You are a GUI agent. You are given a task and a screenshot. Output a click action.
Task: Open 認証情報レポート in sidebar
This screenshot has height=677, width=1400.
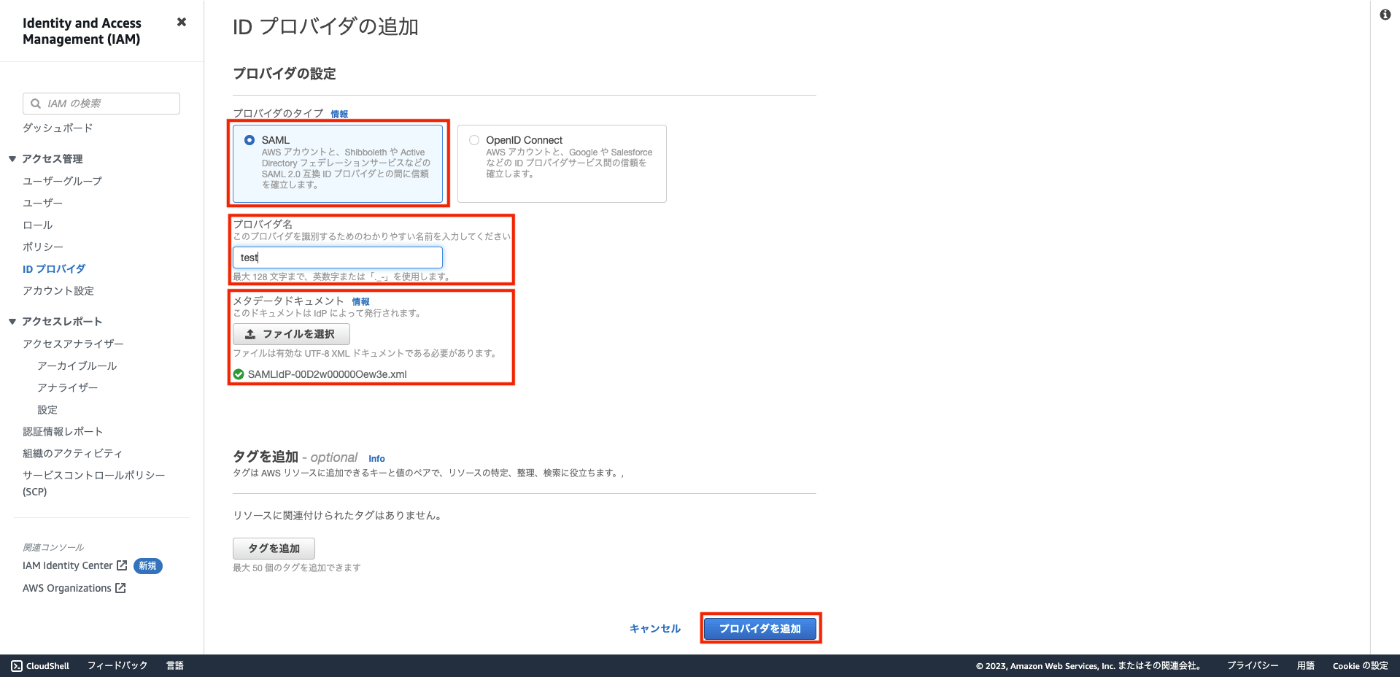tap(63, 432)
